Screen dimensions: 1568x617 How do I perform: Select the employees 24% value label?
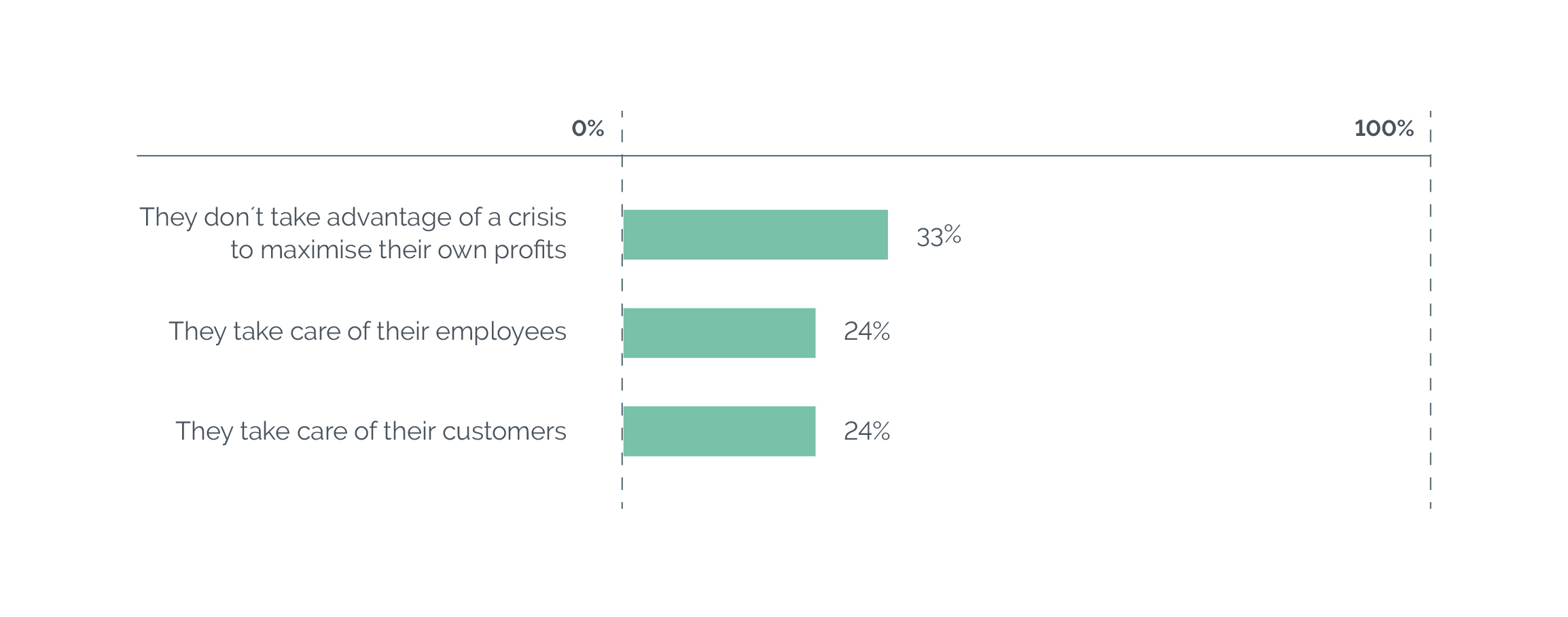click(x=867, y=331)
